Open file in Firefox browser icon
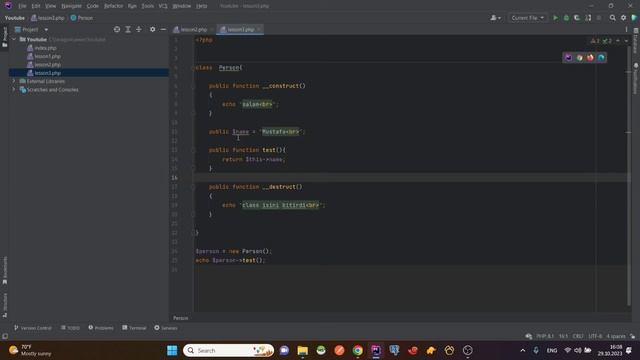640x360 pixels. 590,58
